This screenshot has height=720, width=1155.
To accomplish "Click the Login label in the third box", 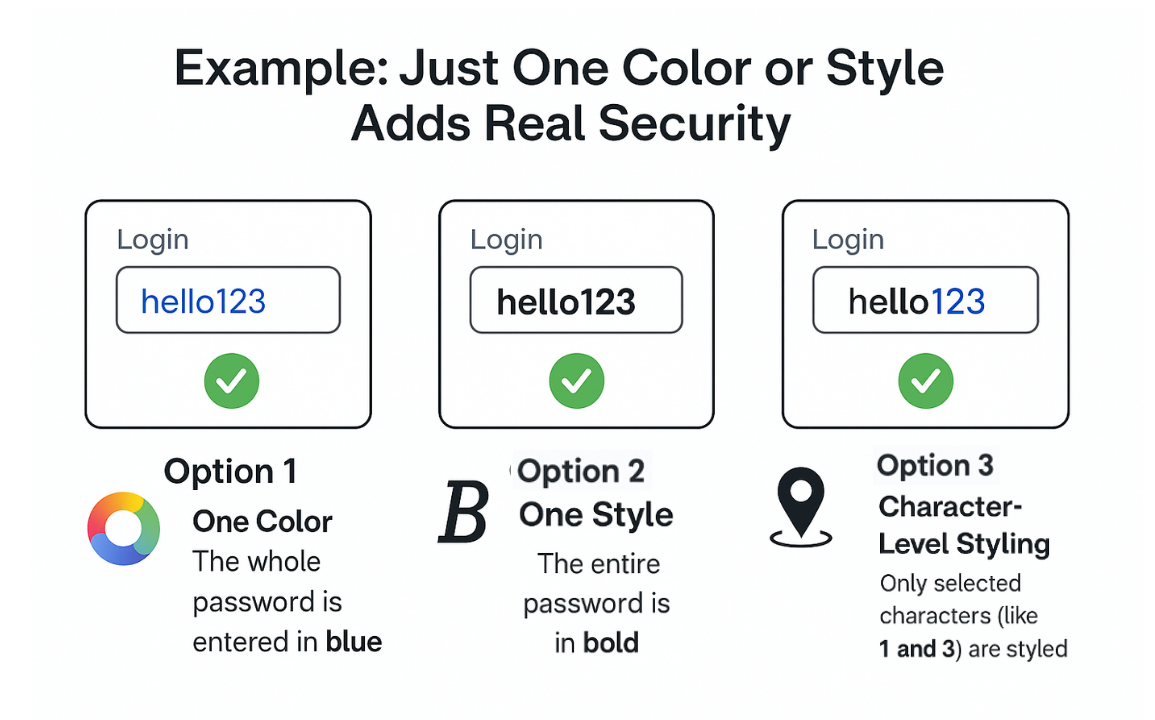I will [x=849, y=240].
